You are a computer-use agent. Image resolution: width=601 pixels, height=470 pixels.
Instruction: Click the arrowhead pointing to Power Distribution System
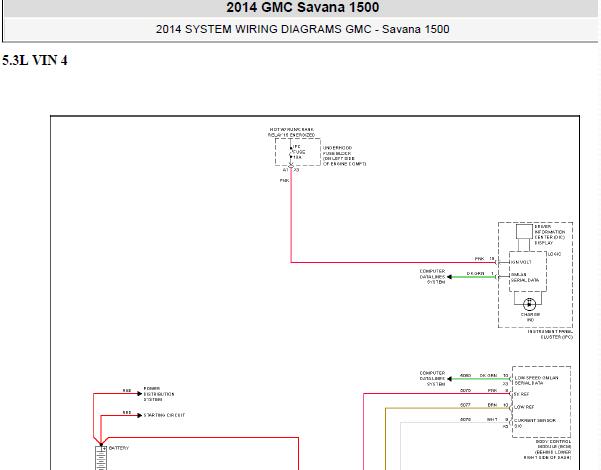140,393
